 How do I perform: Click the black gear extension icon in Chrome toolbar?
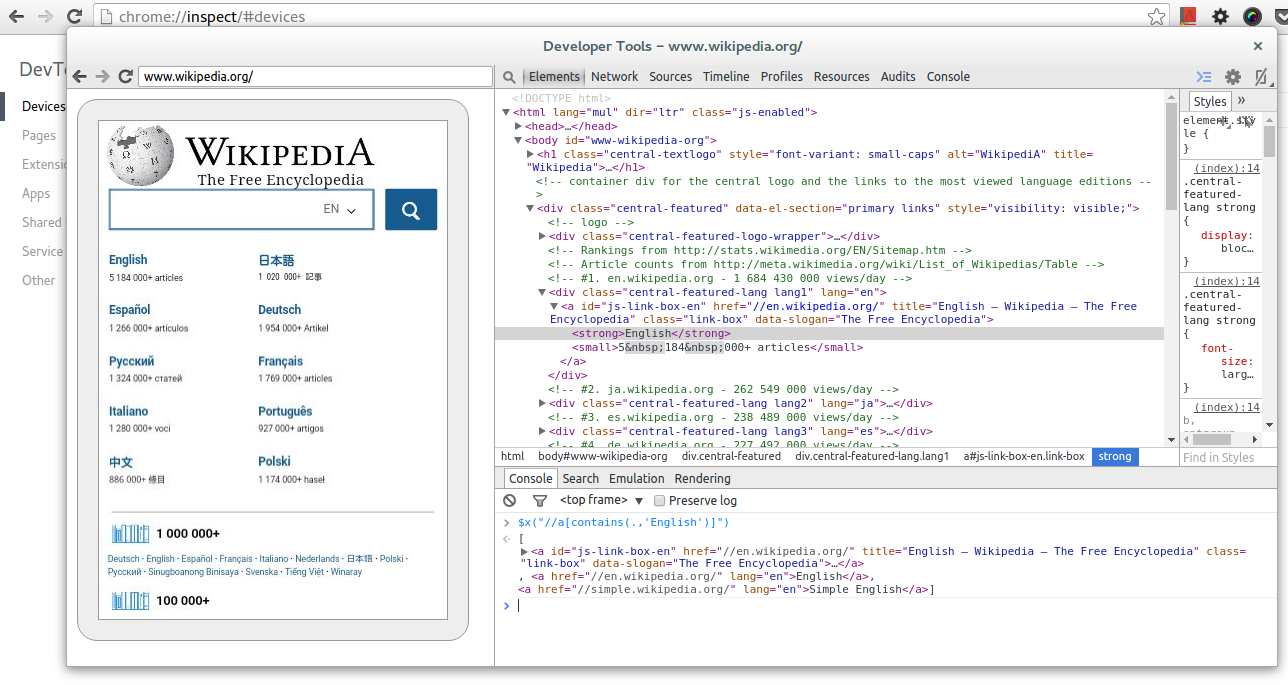coord(1220,16)
